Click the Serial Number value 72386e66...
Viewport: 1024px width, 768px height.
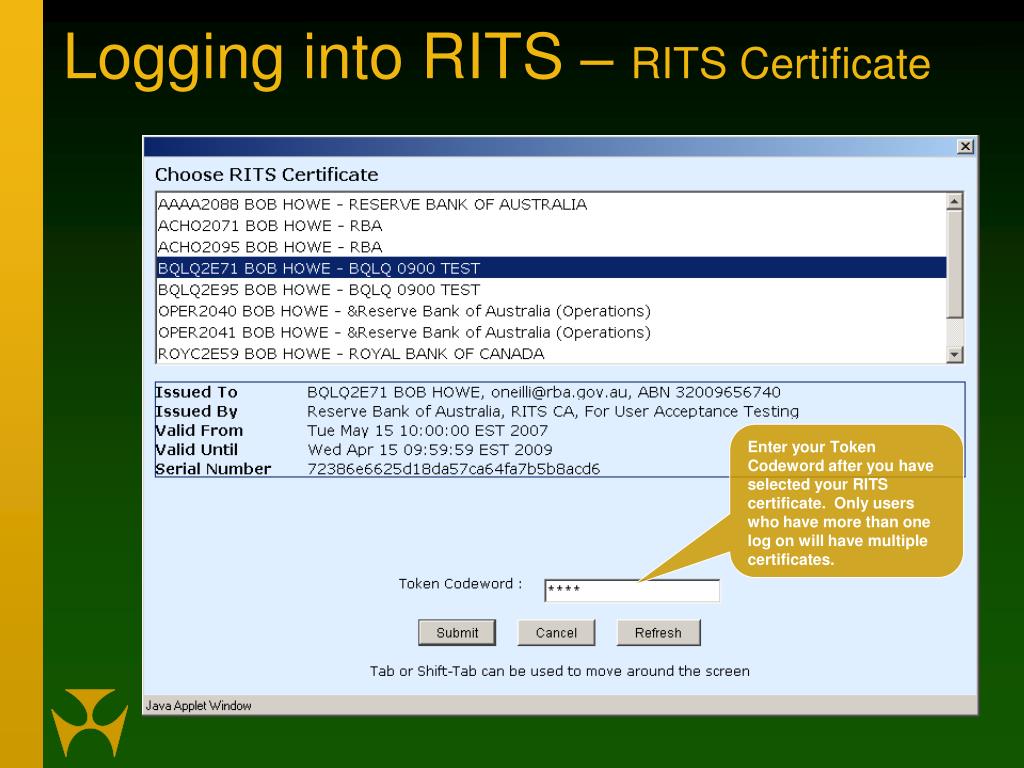coord(453,469)
